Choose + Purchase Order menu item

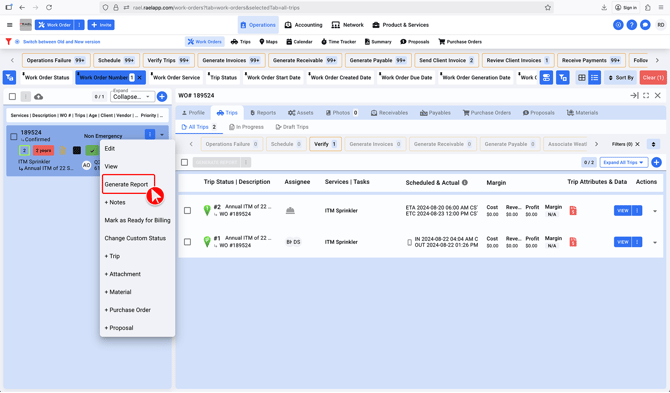(127, 310)
